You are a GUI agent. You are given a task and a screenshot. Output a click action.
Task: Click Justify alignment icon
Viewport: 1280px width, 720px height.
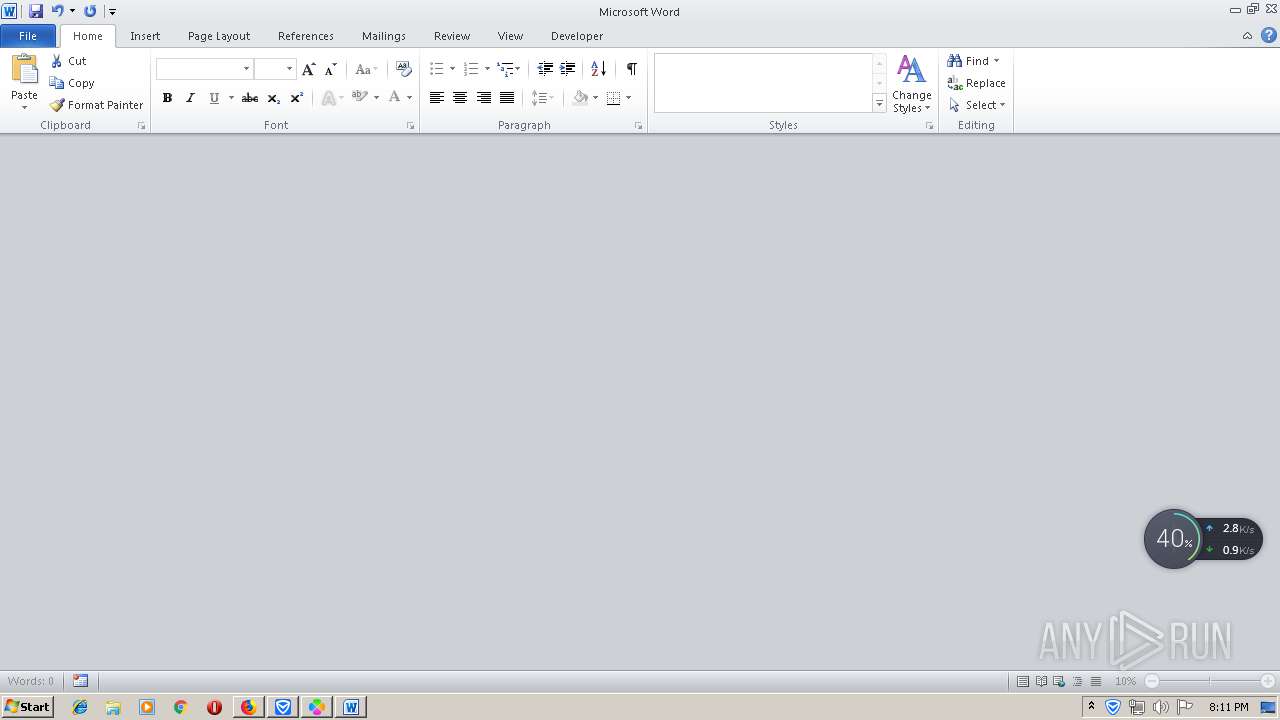click(x=507, y=98)
